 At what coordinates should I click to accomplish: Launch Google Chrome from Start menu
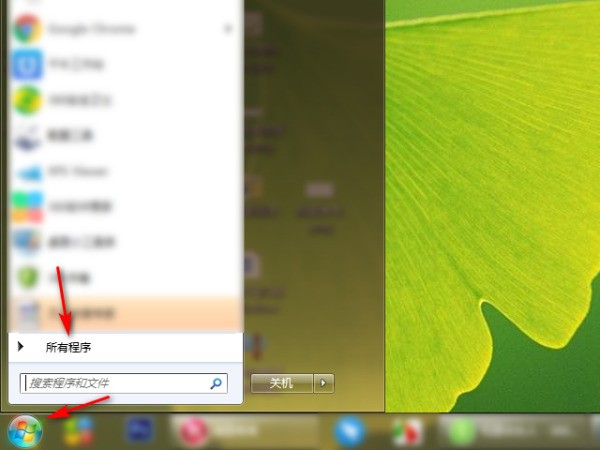point(125,29)
